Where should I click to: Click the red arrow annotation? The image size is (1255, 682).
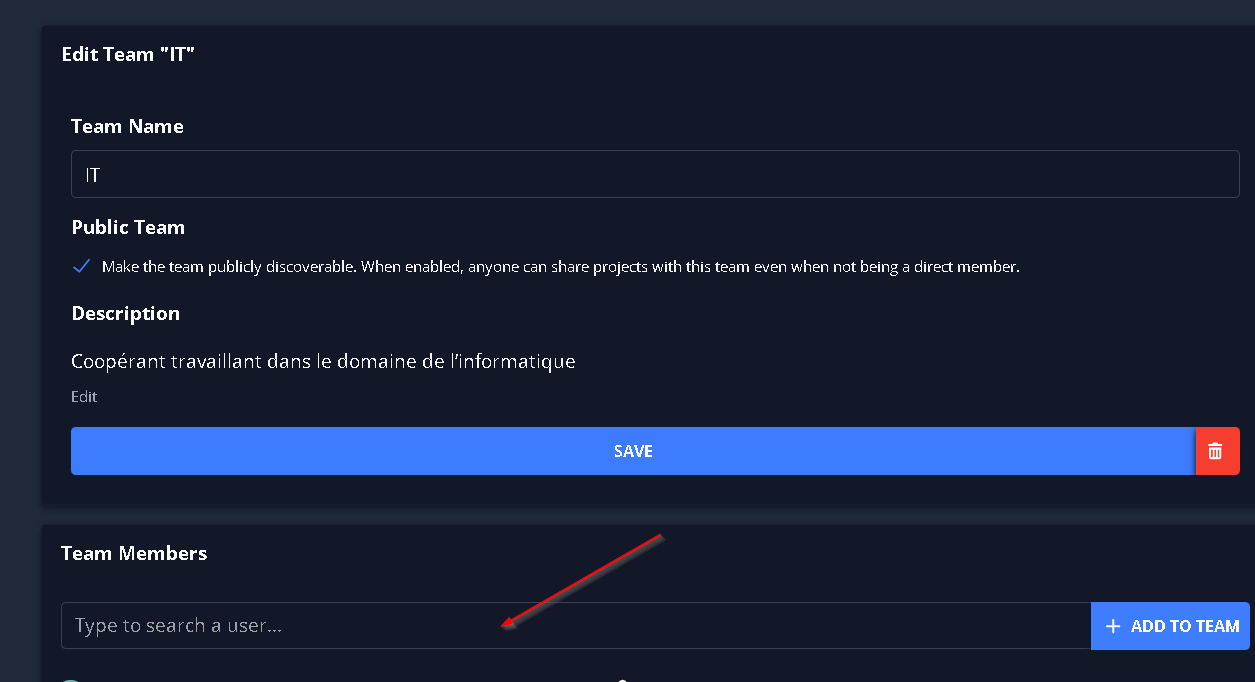(582, 582)
